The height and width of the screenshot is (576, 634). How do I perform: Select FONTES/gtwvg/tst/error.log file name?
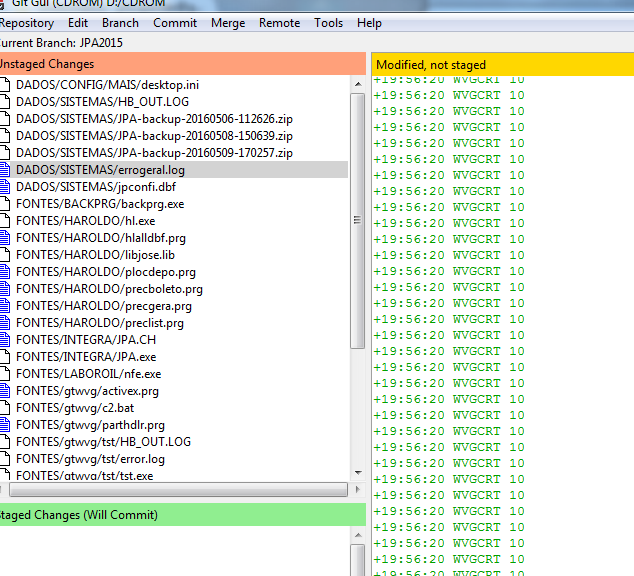[91, 459]
